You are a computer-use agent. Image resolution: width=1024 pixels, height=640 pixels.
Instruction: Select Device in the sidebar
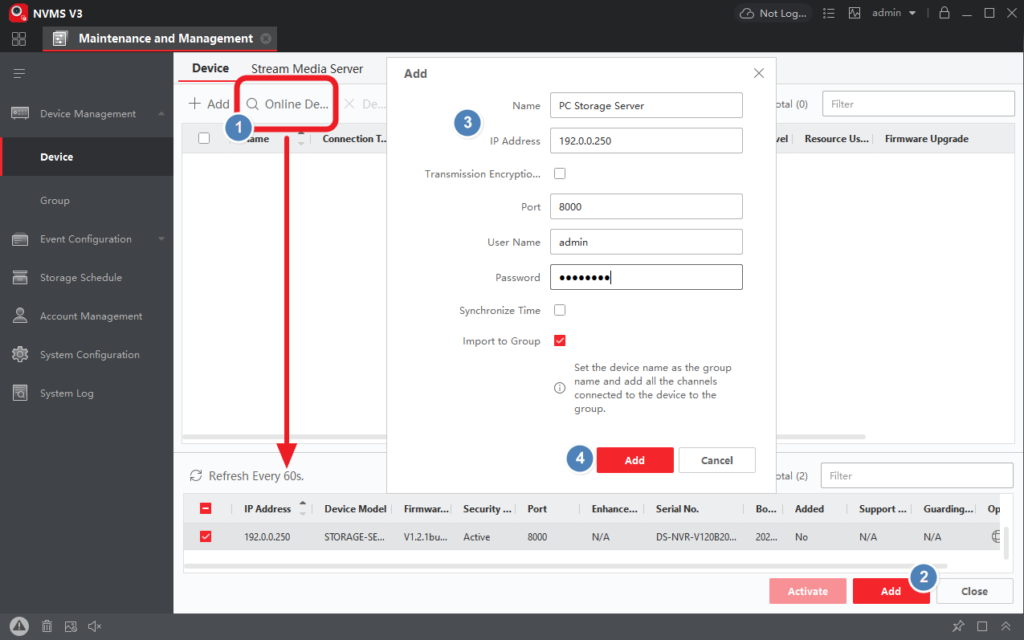87,157
